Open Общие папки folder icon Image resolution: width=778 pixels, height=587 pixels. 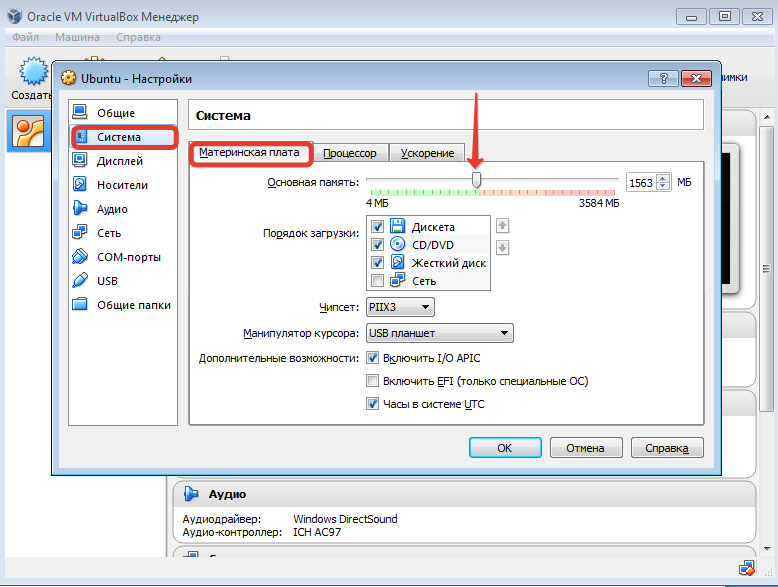coord(80,304)
